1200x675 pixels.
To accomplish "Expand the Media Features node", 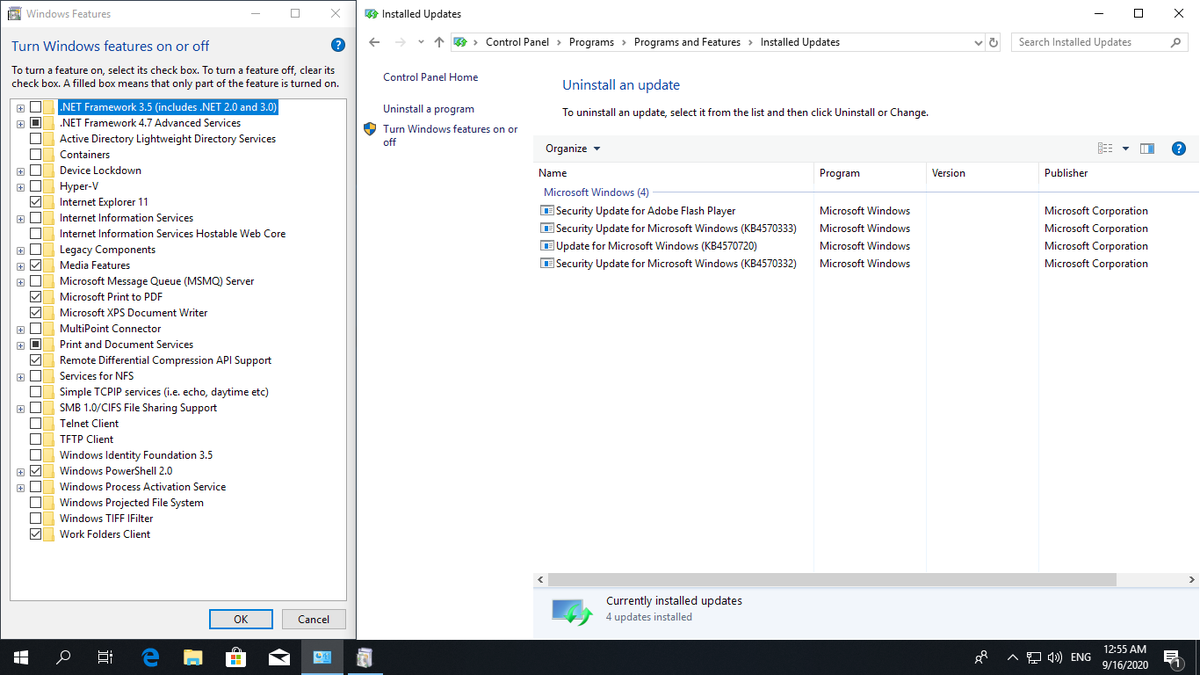I will (20, 266).
